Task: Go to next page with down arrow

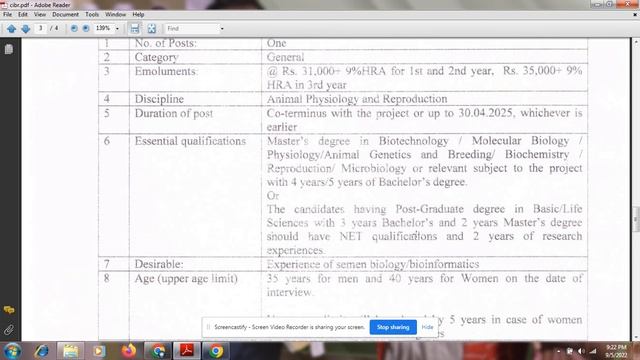Action: point(26,29)
